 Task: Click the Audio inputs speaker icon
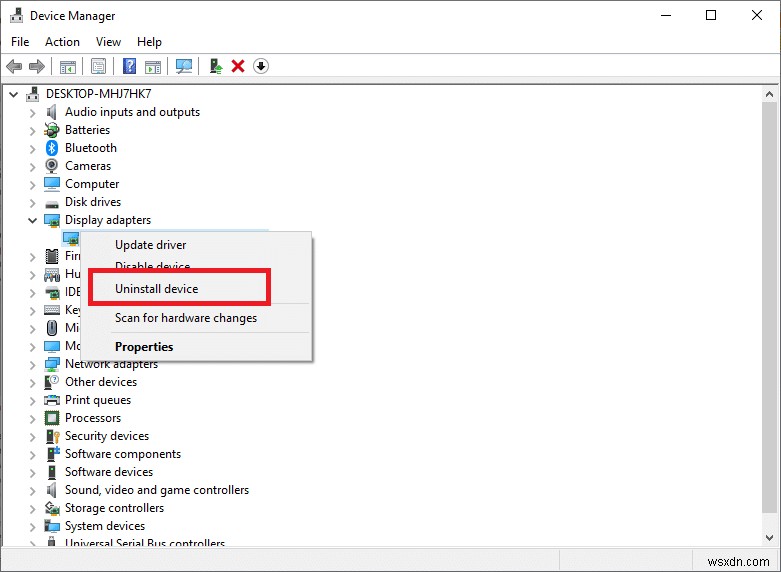click(x=52, y=112)
